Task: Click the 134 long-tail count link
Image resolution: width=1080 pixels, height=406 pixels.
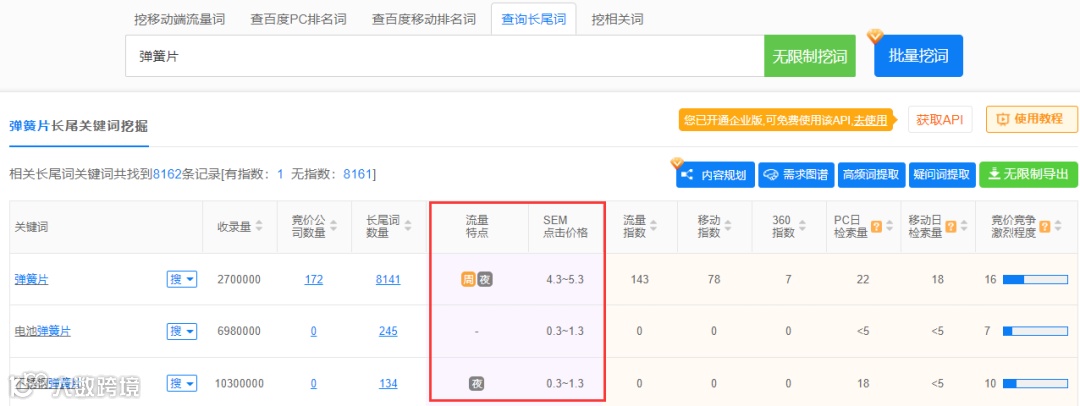Action: point(388,383)
